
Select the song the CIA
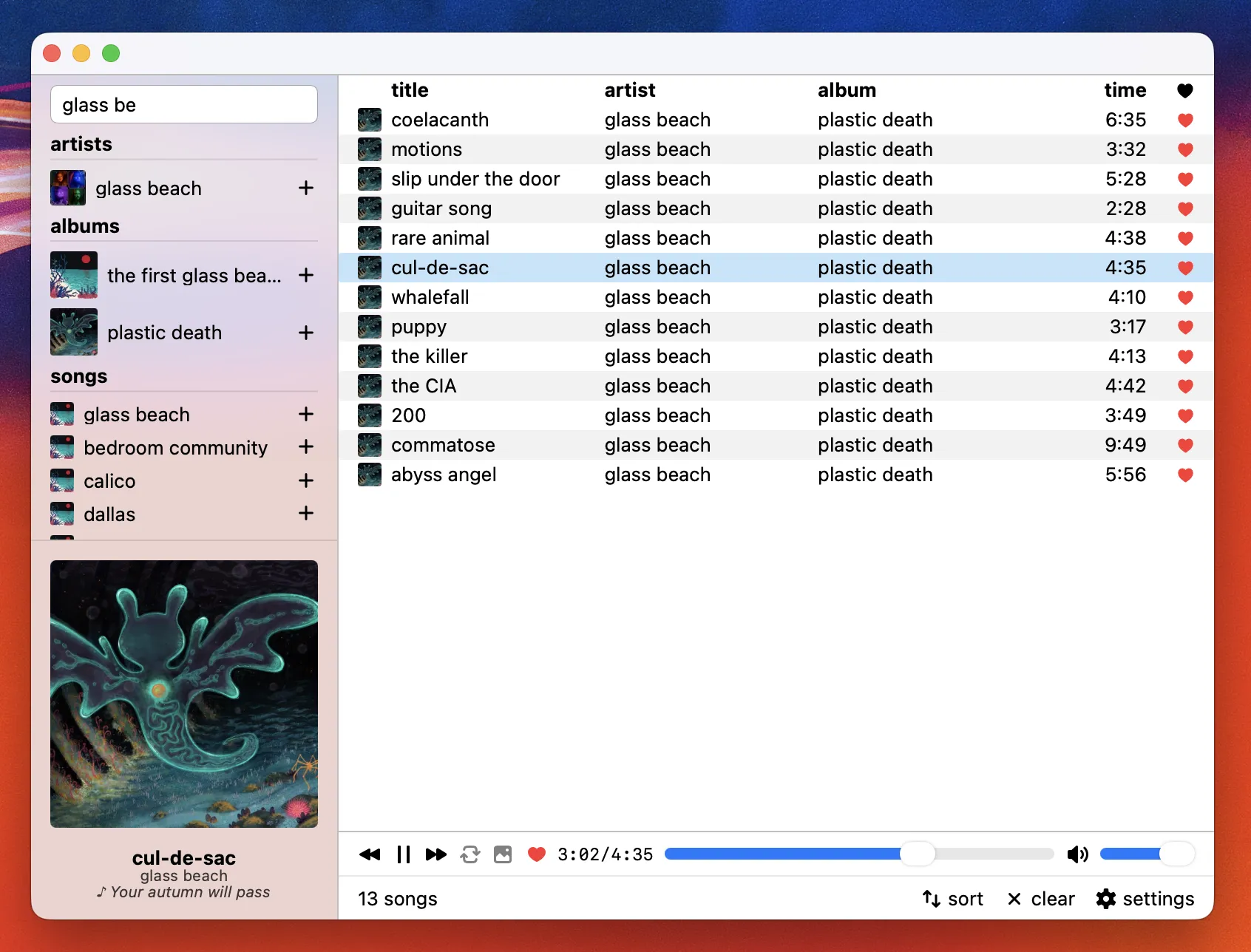[776, 386]
